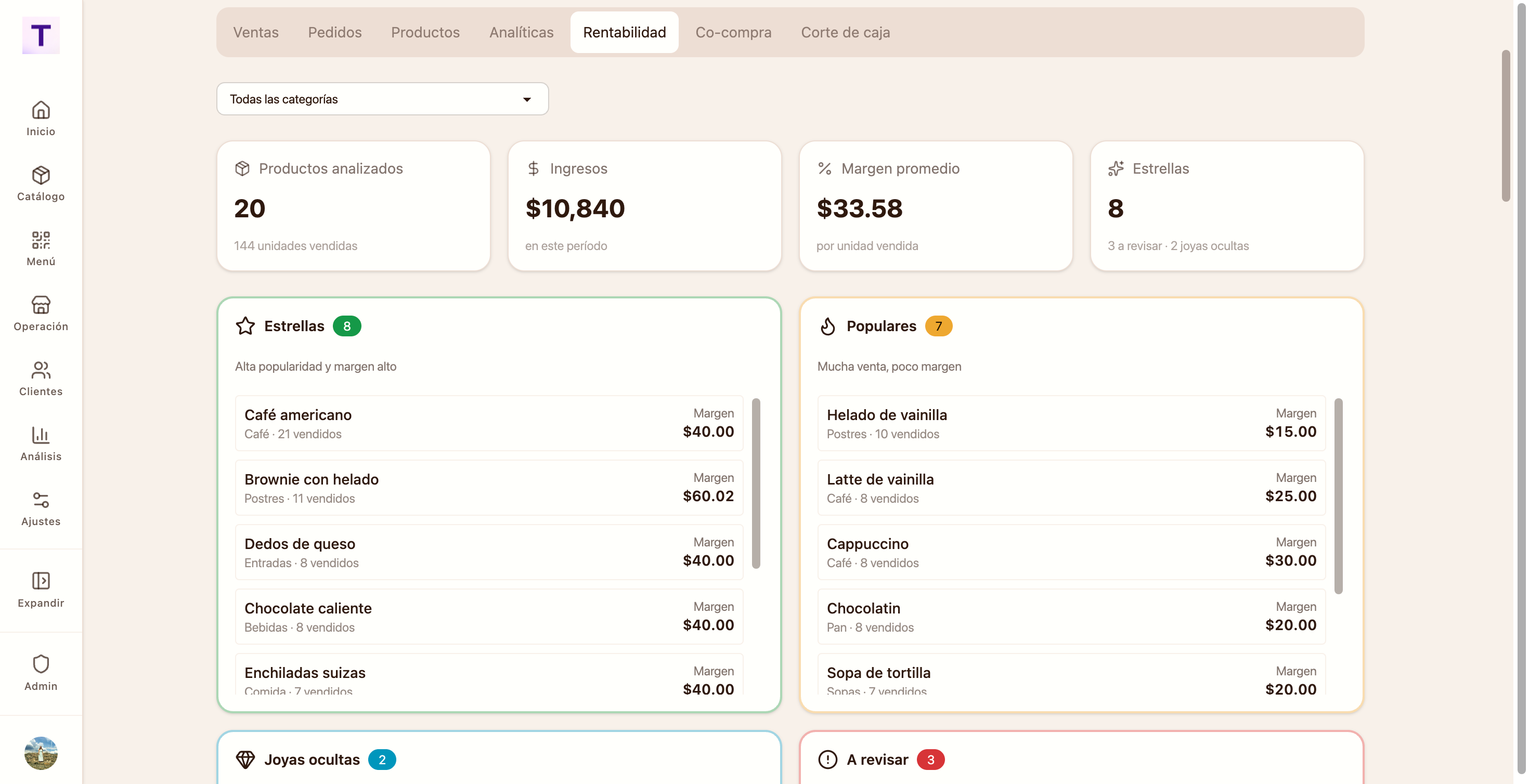
Task: Select the Chocolate caliente row
Action: pos(489,617)
